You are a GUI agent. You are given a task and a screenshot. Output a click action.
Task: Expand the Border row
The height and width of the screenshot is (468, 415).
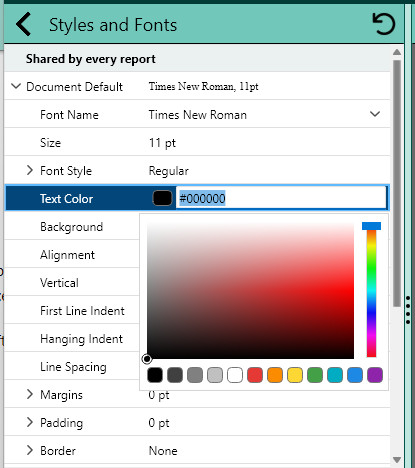coord(30,450)
